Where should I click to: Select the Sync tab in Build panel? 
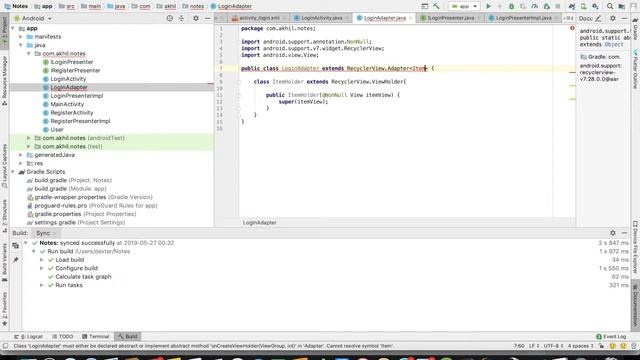45,233
